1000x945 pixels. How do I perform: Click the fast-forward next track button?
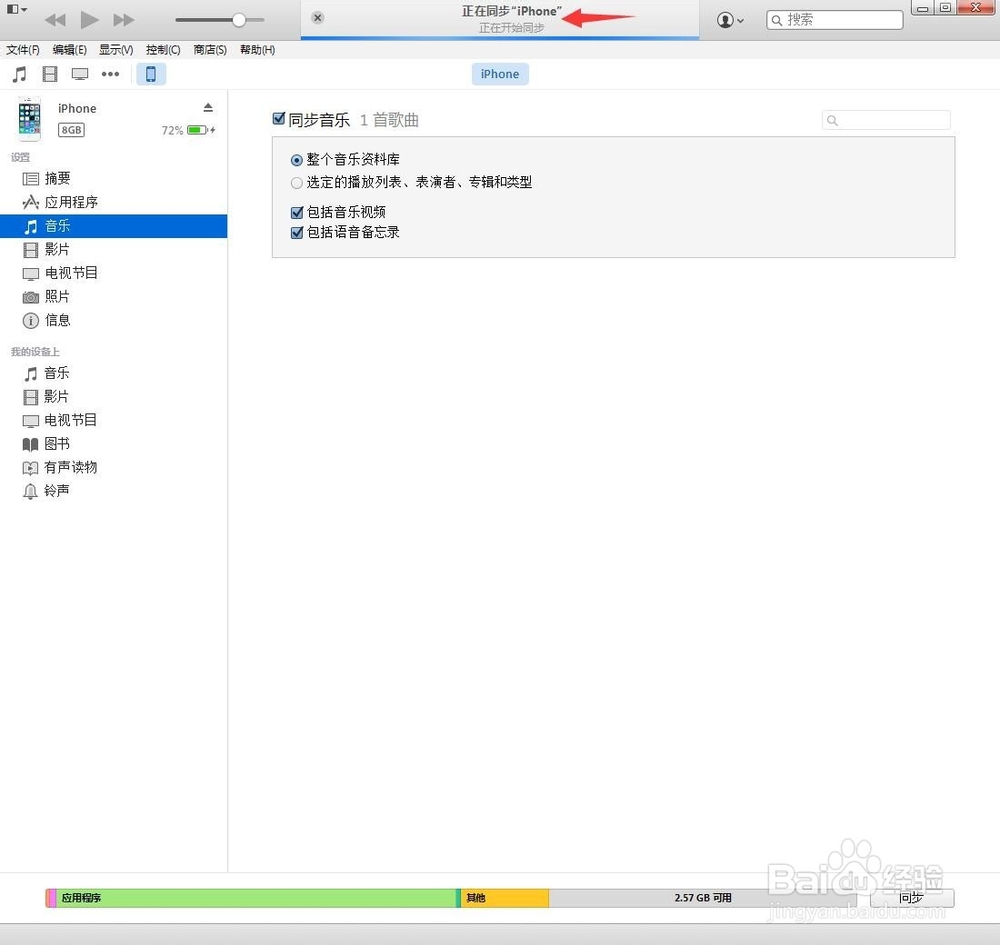click(x=124, y=20)
